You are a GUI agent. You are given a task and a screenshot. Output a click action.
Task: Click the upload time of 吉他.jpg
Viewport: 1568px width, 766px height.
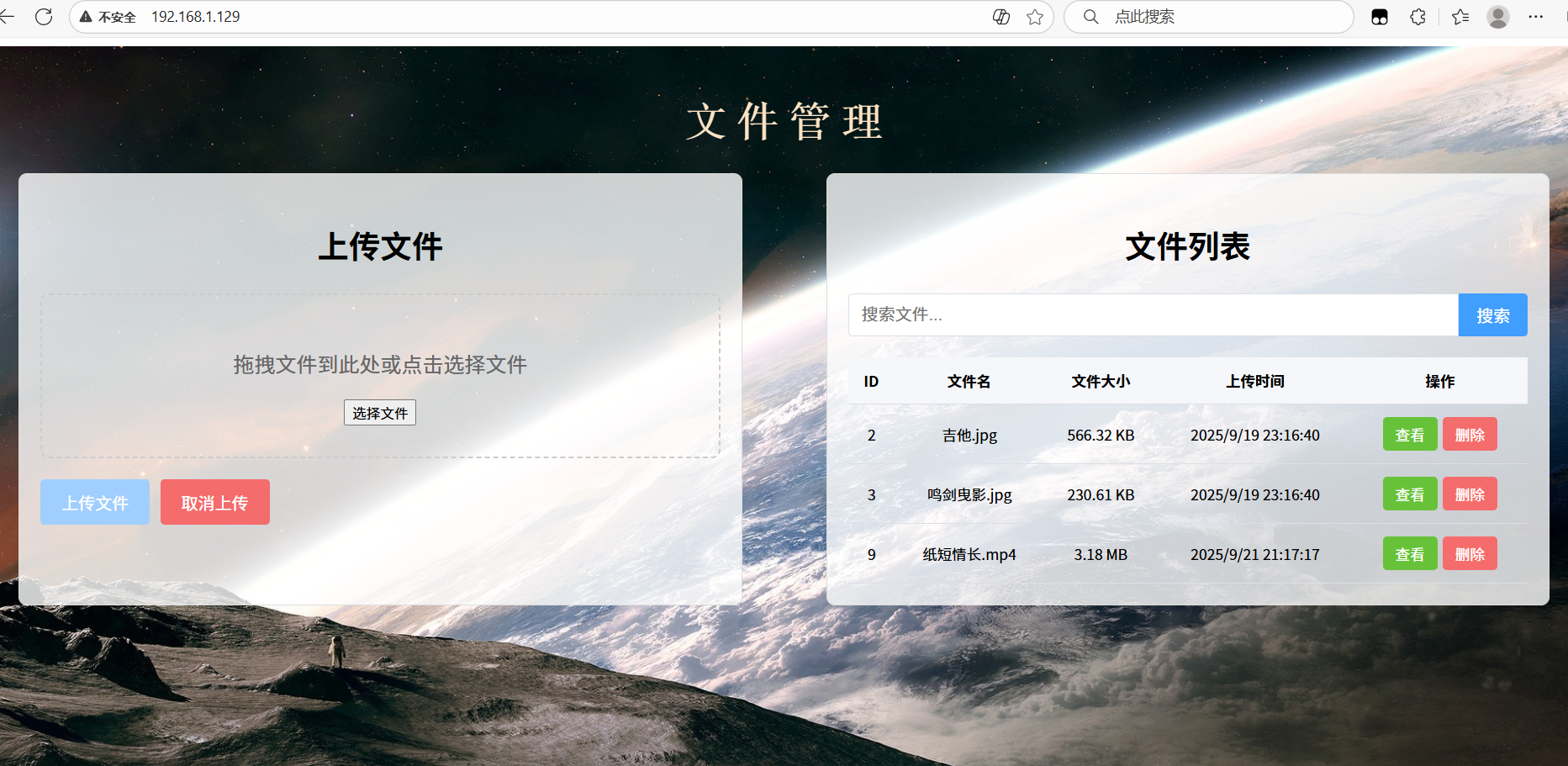(x=1255, y=436)
